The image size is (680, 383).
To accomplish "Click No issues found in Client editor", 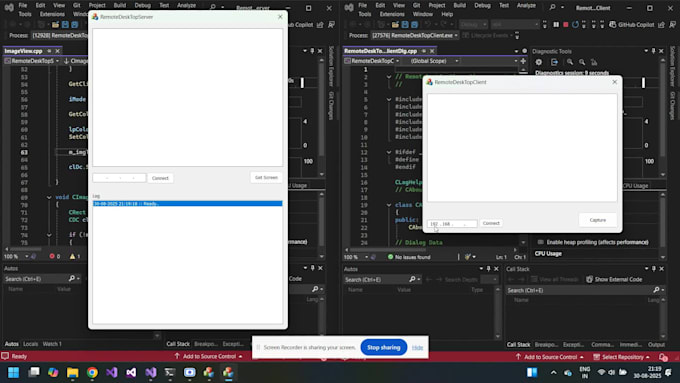I will point(409,257).
